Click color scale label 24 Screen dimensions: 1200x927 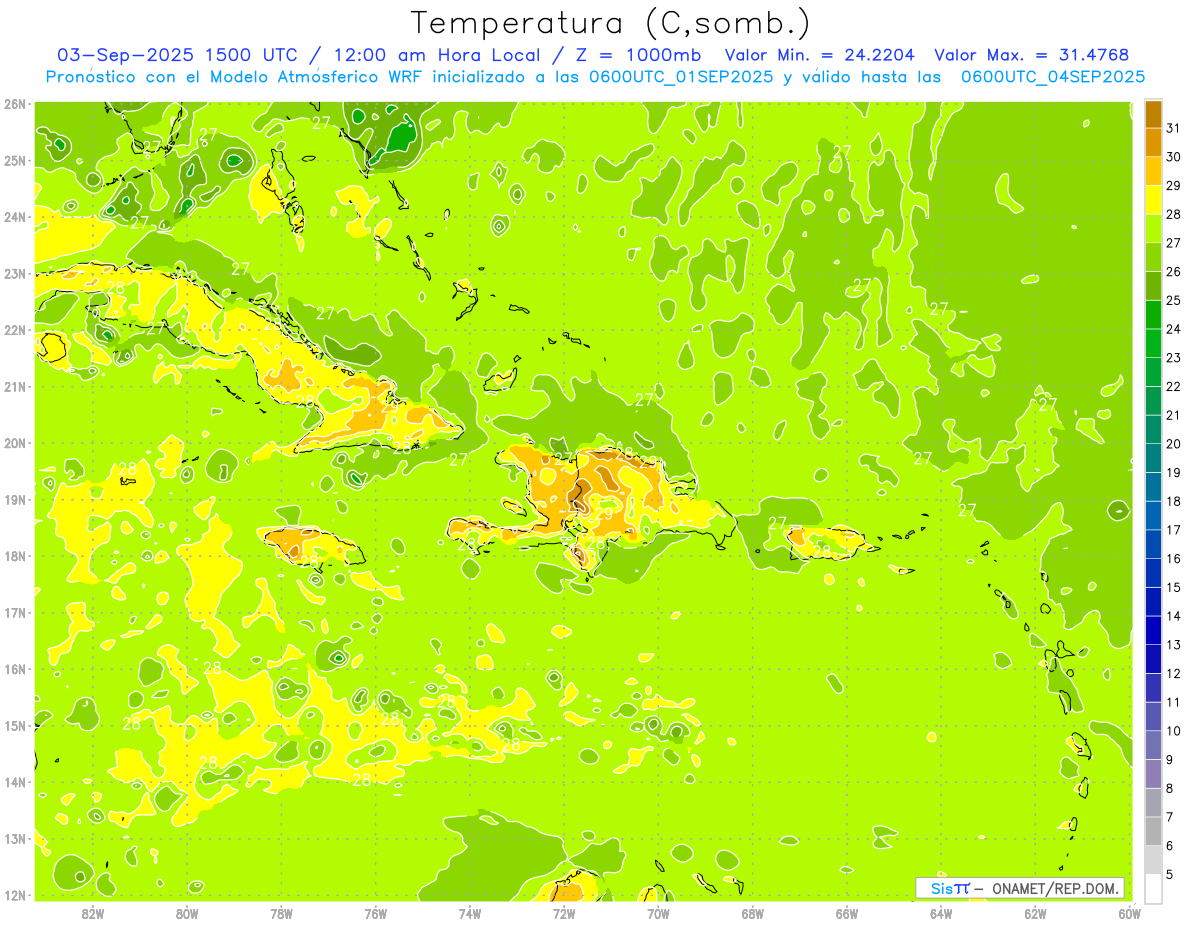point(1174,329)
